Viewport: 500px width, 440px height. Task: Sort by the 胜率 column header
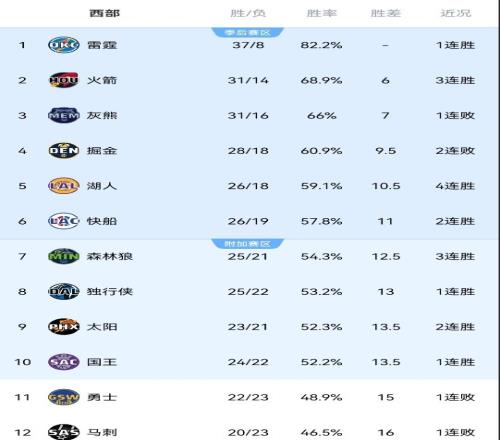tap(322, 13)
